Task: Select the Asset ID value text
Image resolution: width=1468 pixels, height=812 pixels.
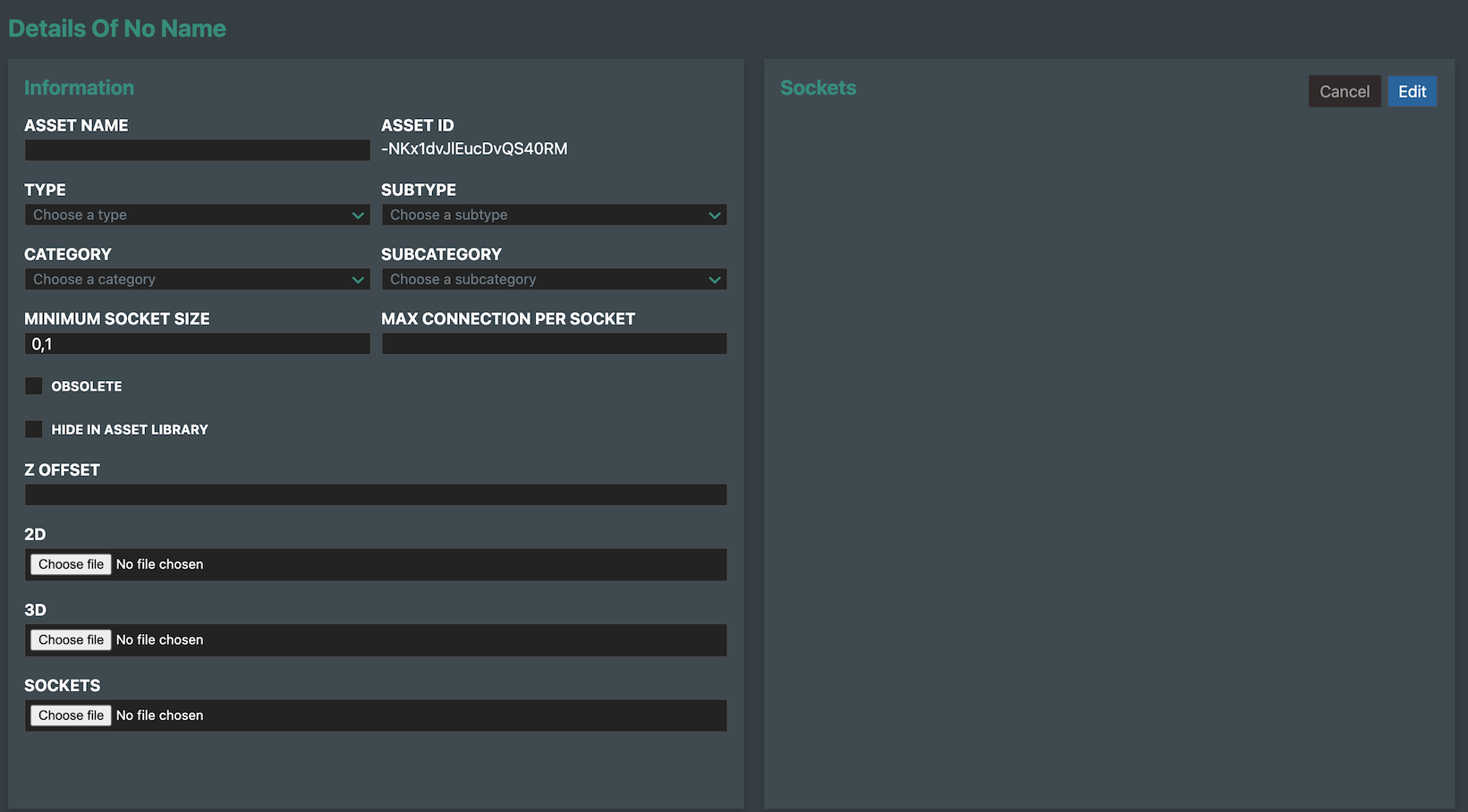Action: (x=474, y=149)
